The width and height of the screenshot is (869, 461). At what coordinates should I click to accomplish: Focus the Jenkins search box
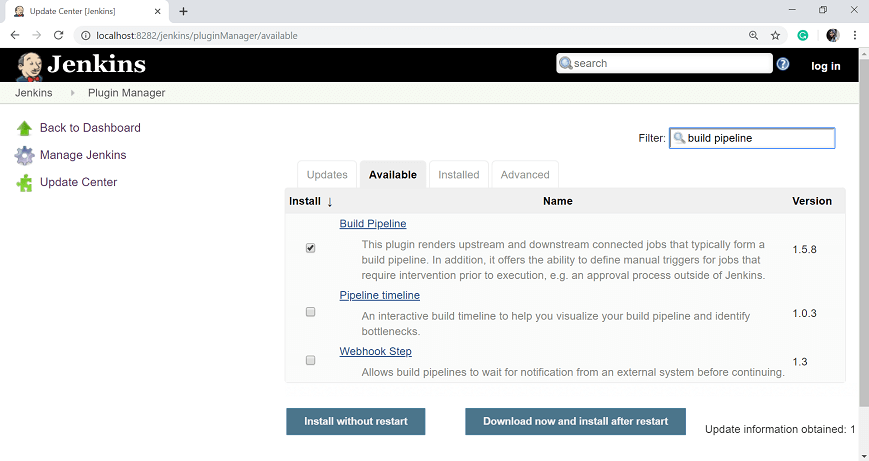click(x=664, y=63)
